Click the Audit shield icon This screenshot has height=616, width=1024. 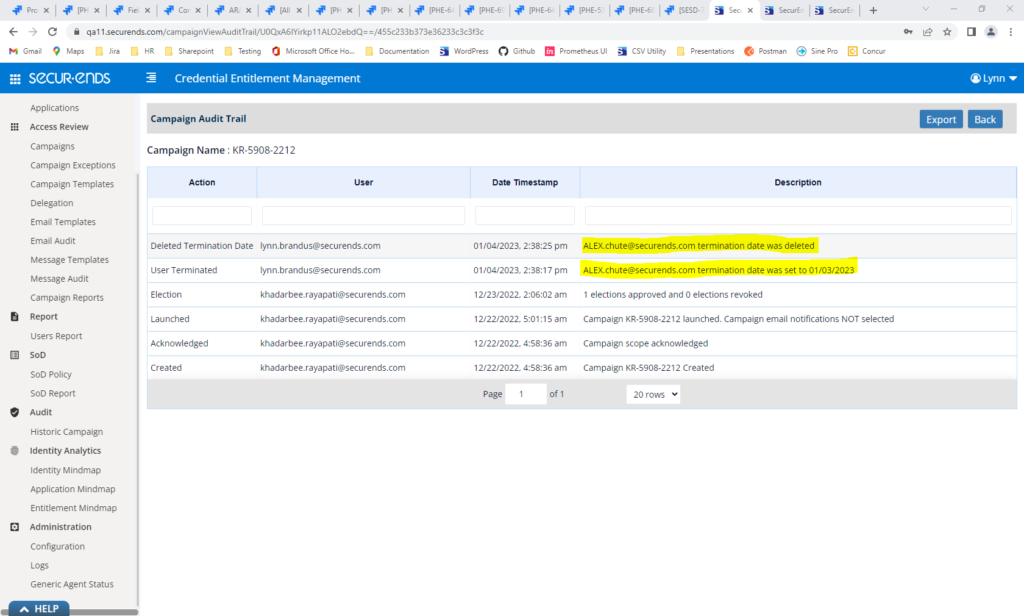click(14, 412)
